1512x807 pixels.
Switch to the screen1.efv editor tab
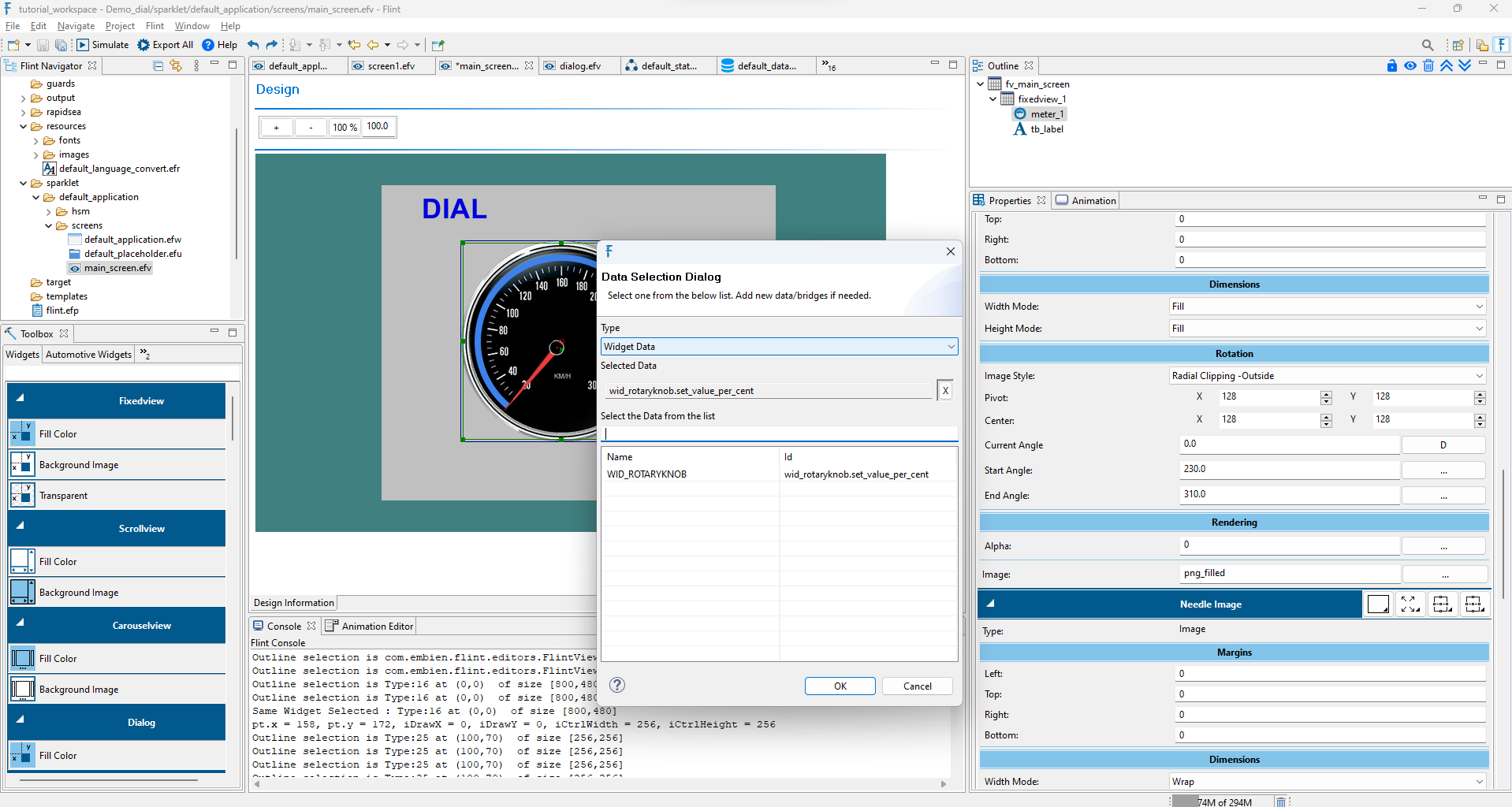click(391, 65)
